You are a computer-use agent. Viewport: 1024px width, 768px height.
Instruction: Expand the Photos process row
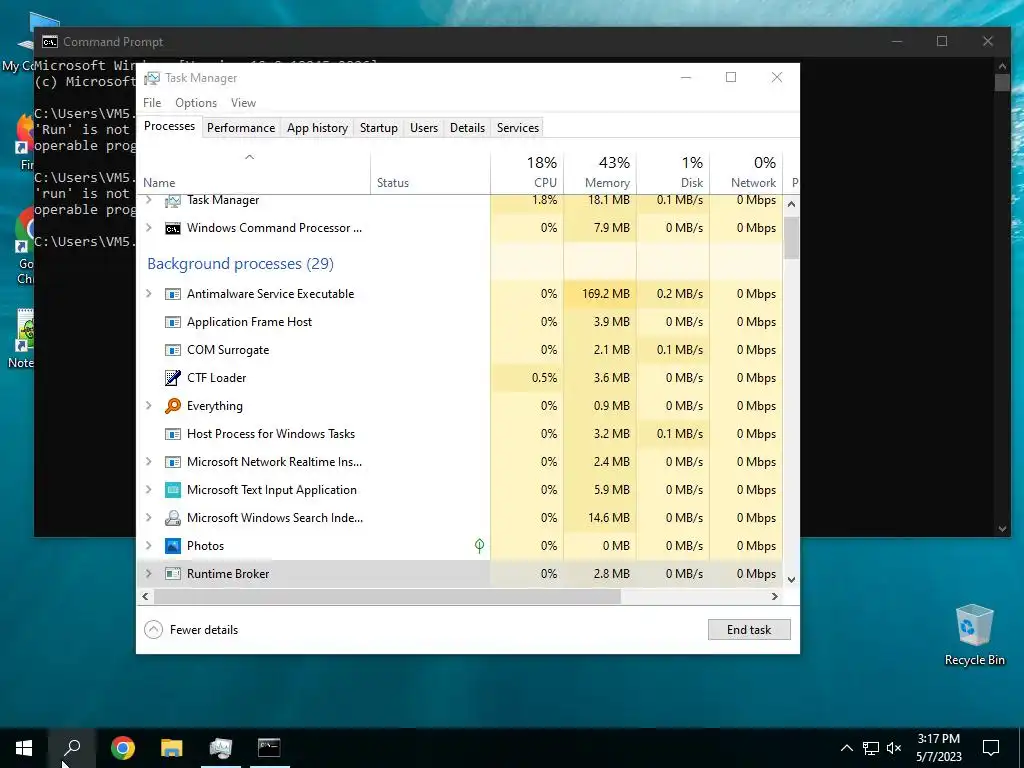pos(149,546)
